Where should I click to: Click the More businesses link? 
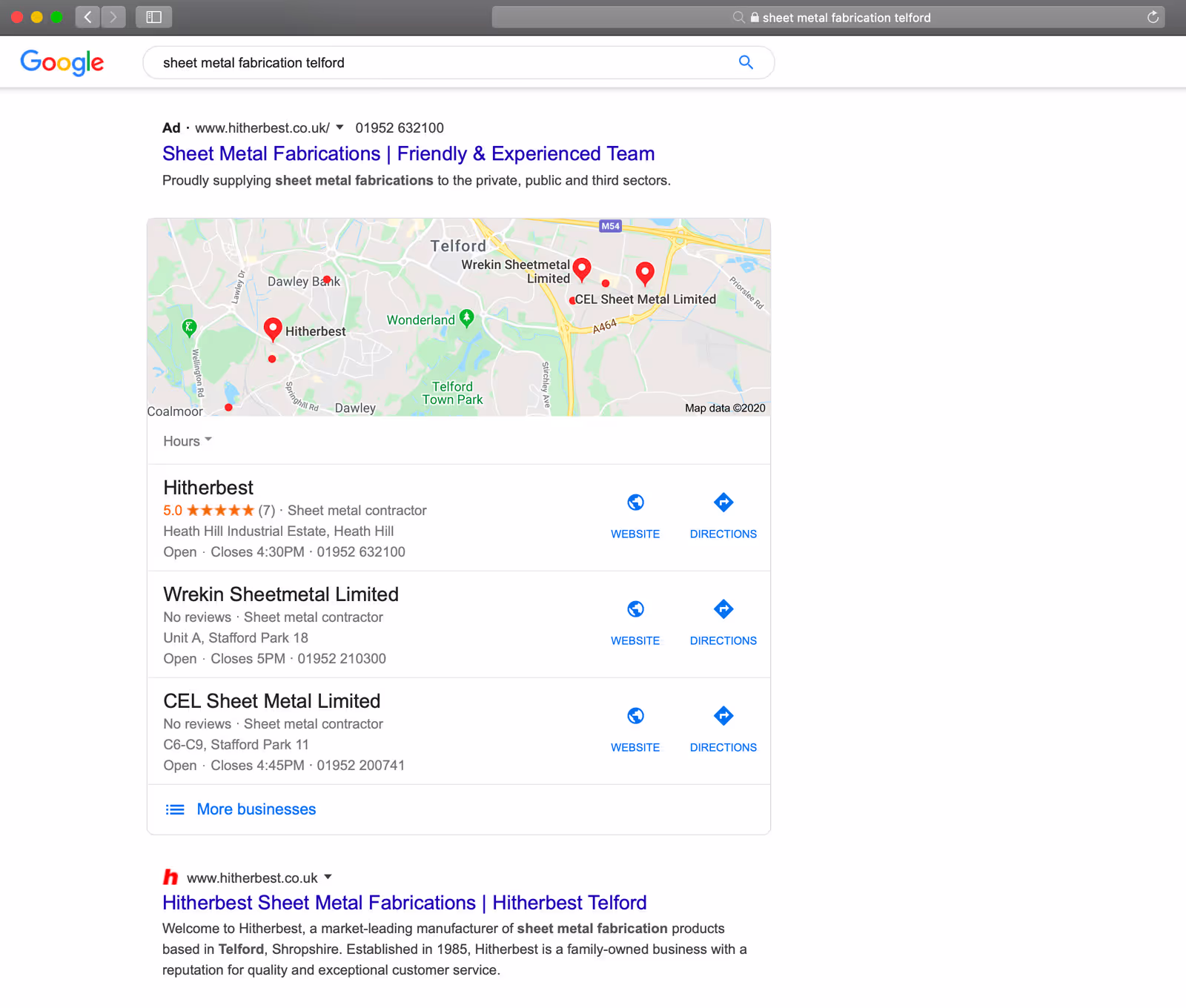(256, 809)
